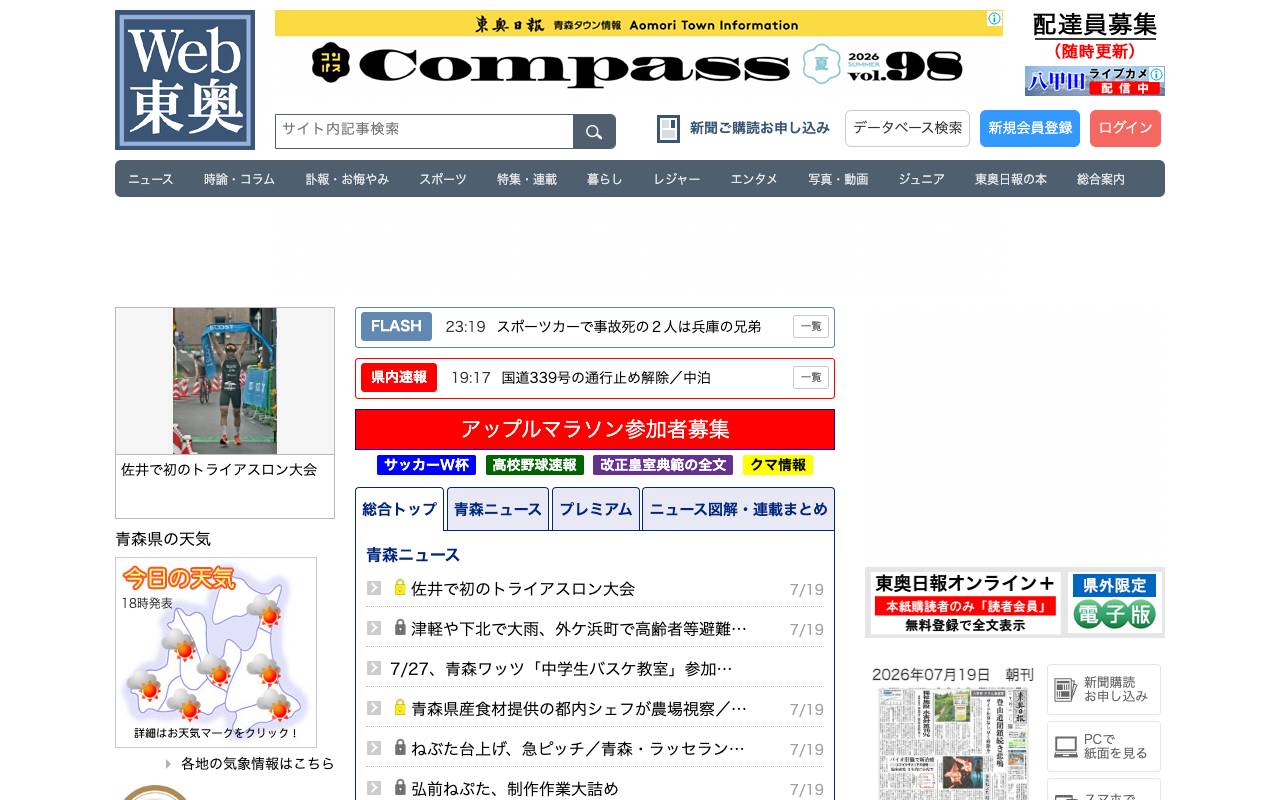
Task: Open the エンタメ menu item
Action: pos(754,179)
